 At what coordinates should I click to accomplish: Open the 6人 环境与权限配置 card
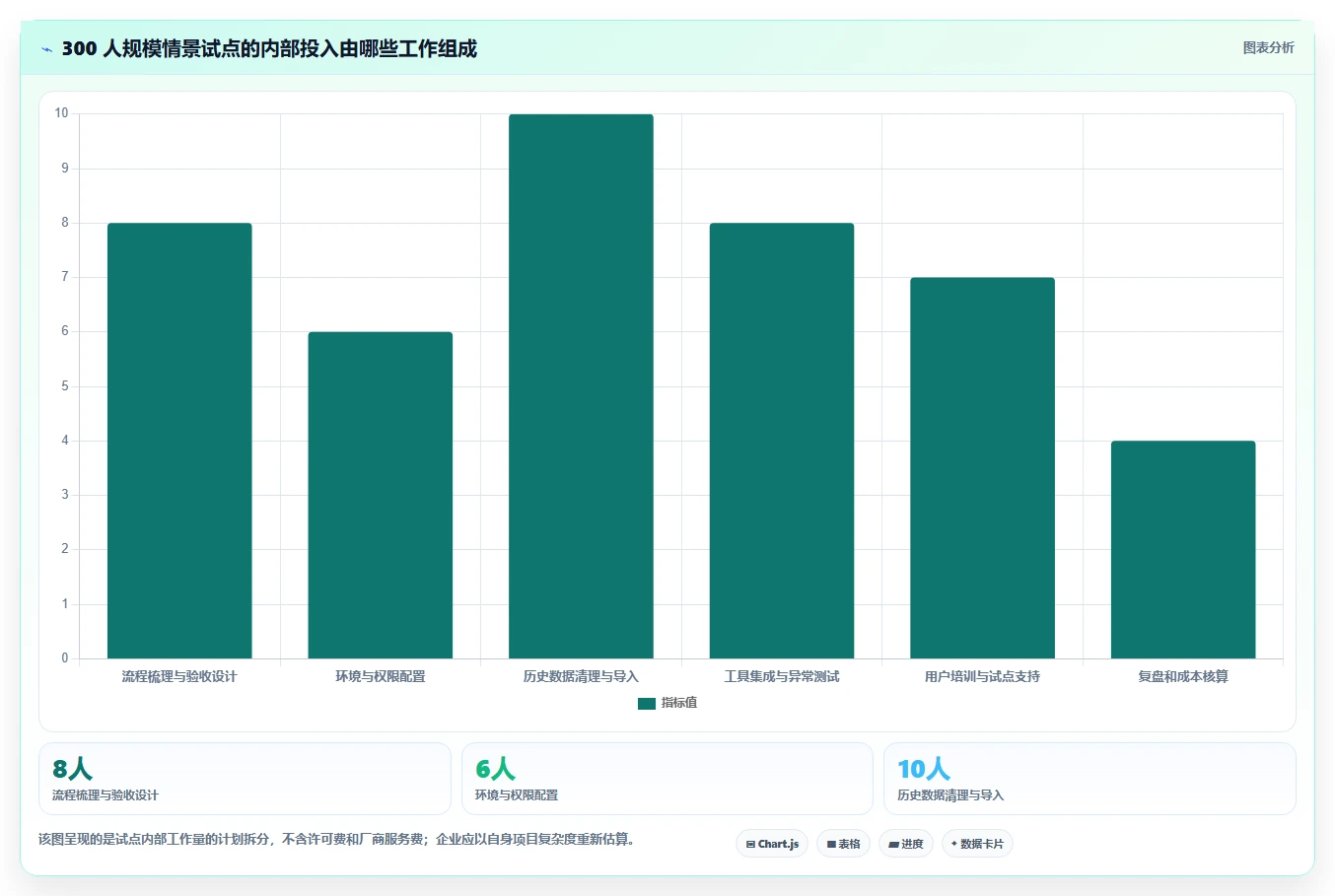(x=667, y=779)
